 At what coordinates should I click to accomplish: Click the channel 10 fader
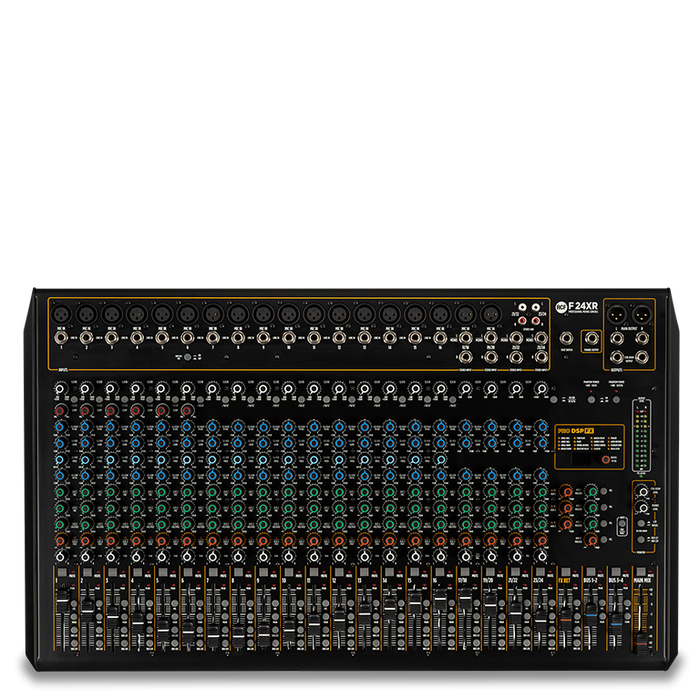288,630
